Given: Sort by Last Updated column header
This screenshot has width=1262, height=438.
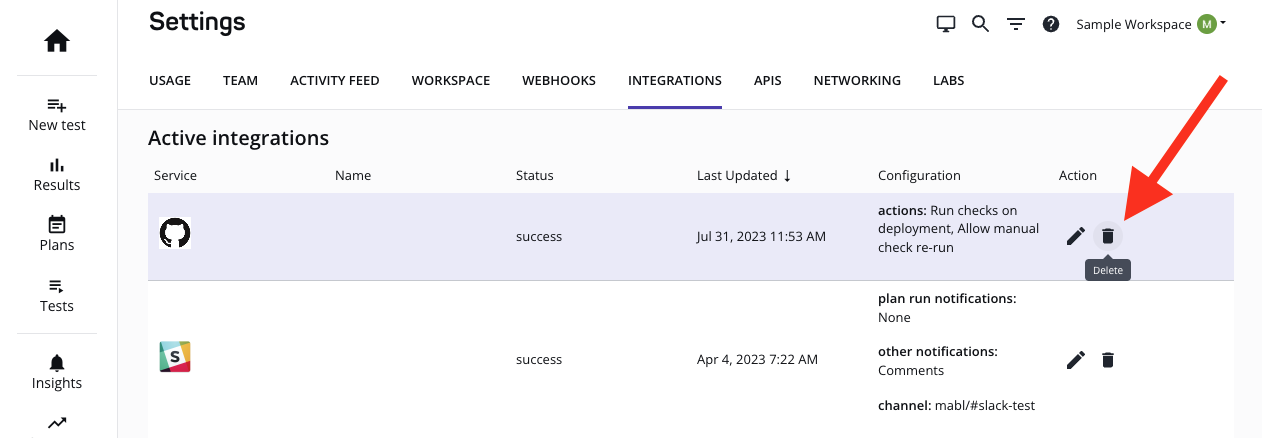Looking at the screenshot, I should [x=737, y=175].
